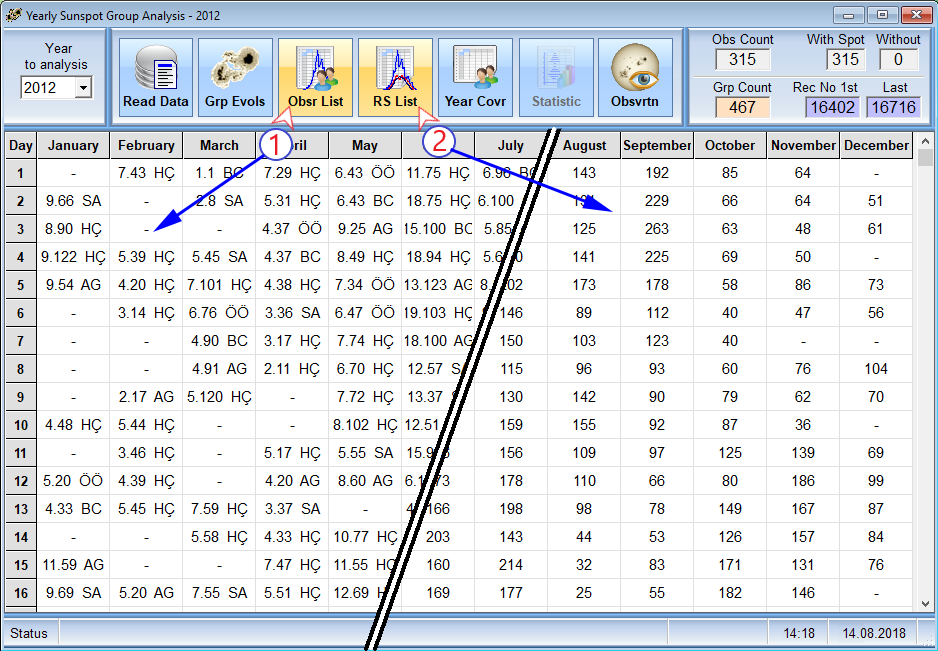Click May cell '9.25 AG'
The height and width of the screenshot is (651, 938).
point(365,229)
